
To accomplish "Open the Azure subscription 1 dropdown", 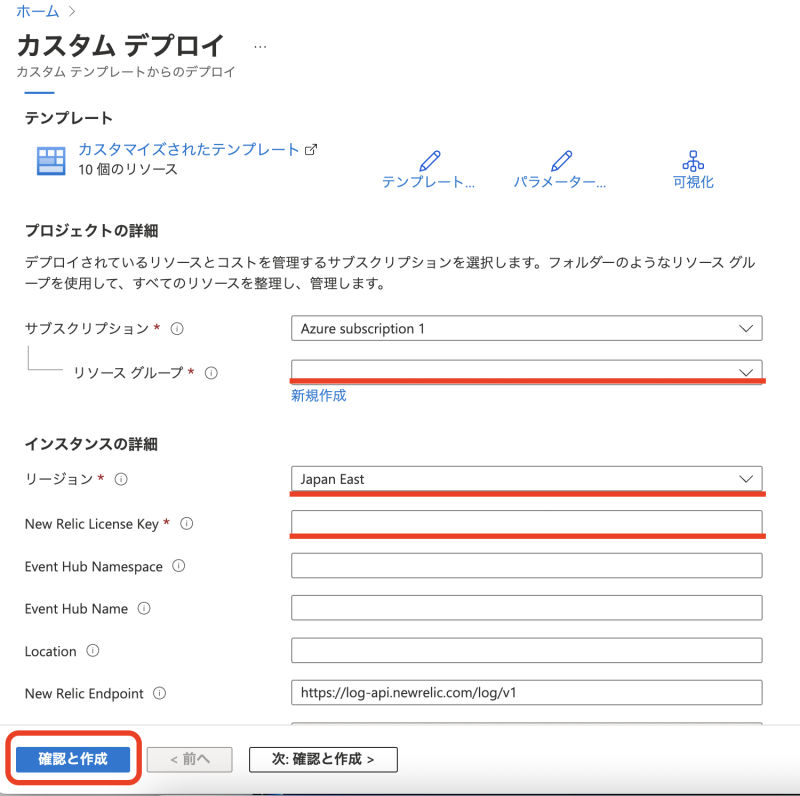I will coord(527,328).
